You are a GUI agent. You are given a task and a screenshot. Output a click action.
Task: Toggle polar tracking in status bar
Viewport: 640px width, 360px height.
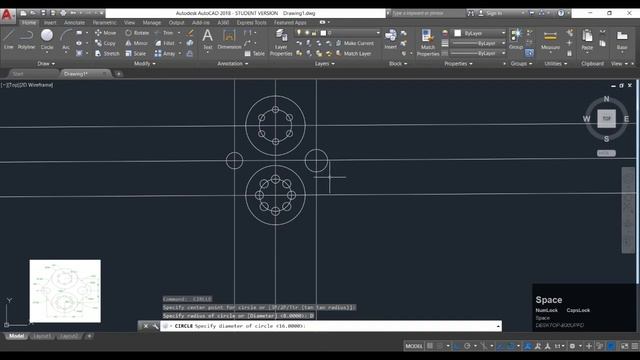467,346
